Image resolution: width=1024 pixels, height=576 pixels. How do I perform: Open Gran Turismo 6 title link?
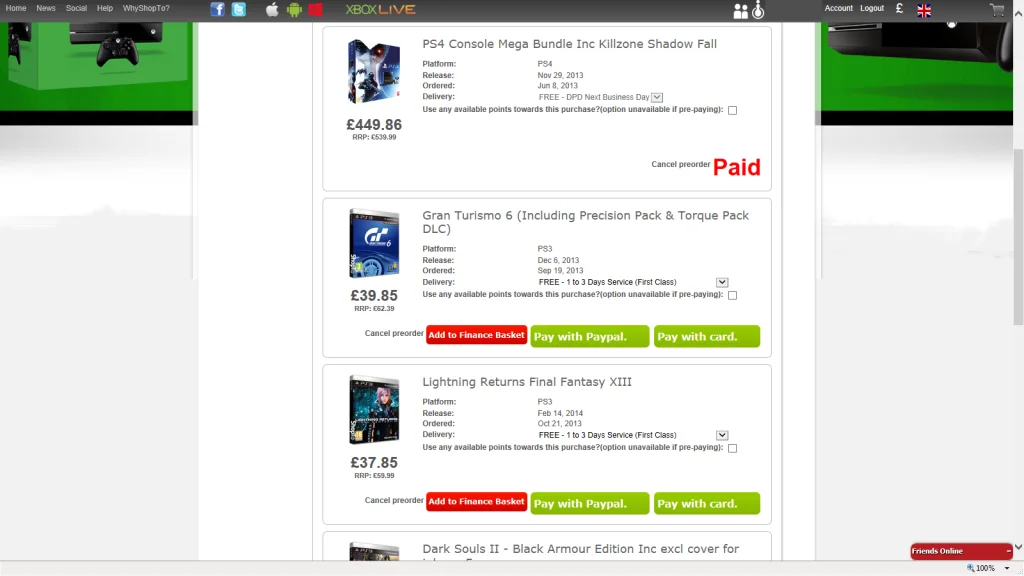tap(585, 222)
